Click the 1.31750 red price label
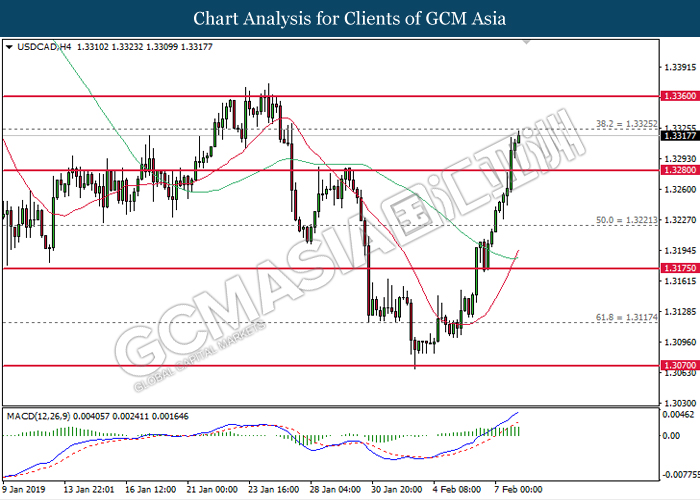 pyautogui.click(x=680, y=268)
